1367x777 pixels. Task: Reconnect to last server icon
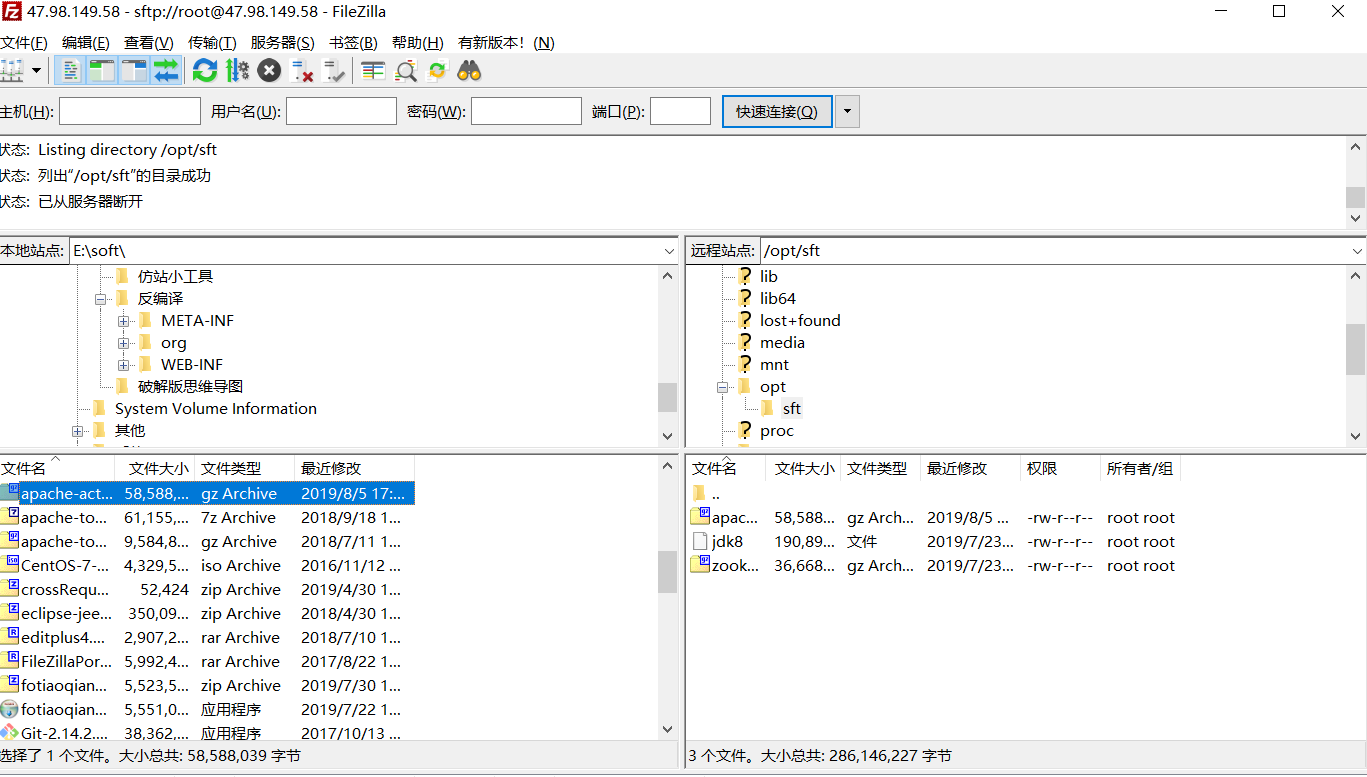(334, 71)
